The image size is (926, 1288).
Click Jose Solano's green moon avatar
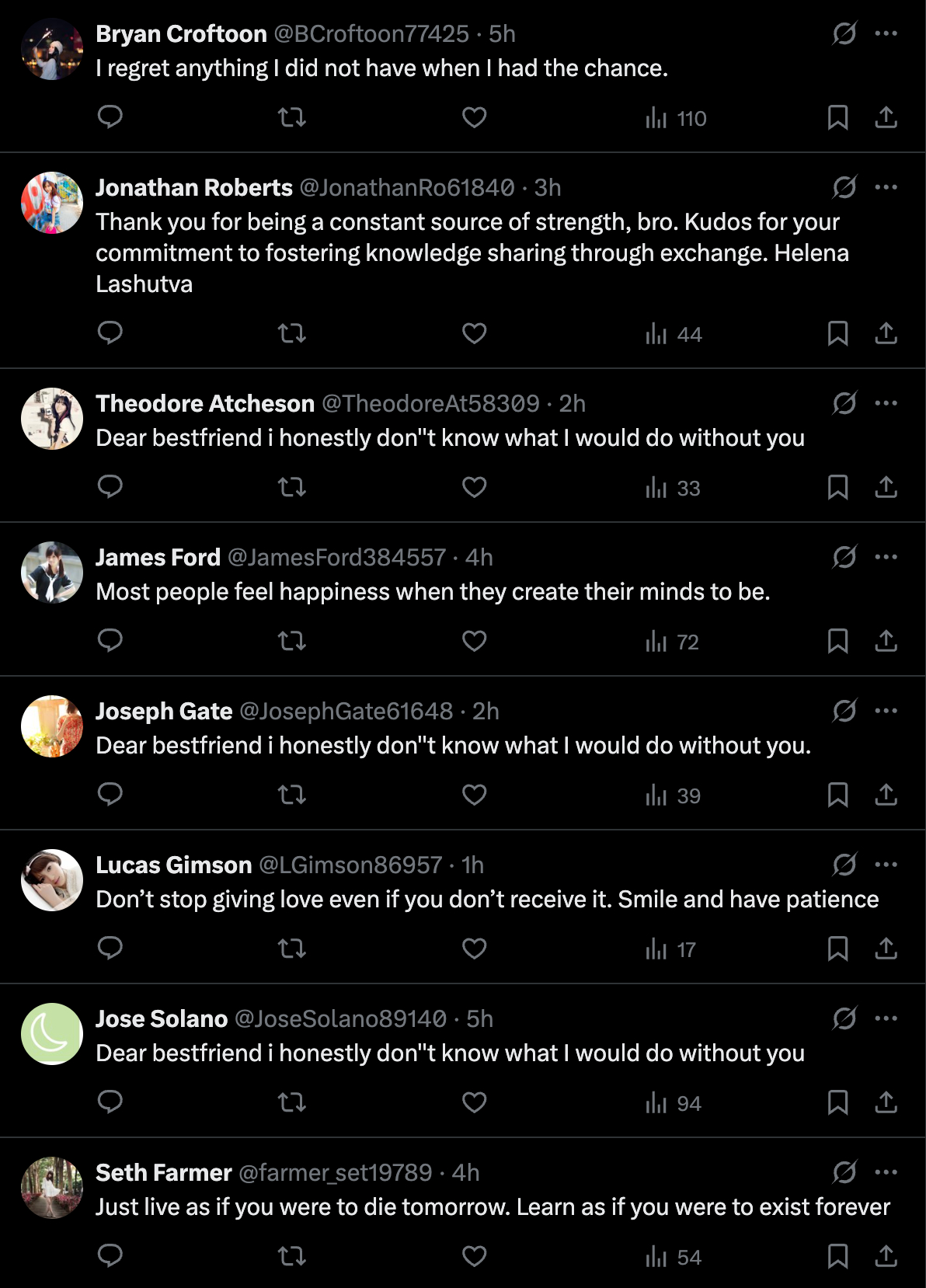[52, 1034]
